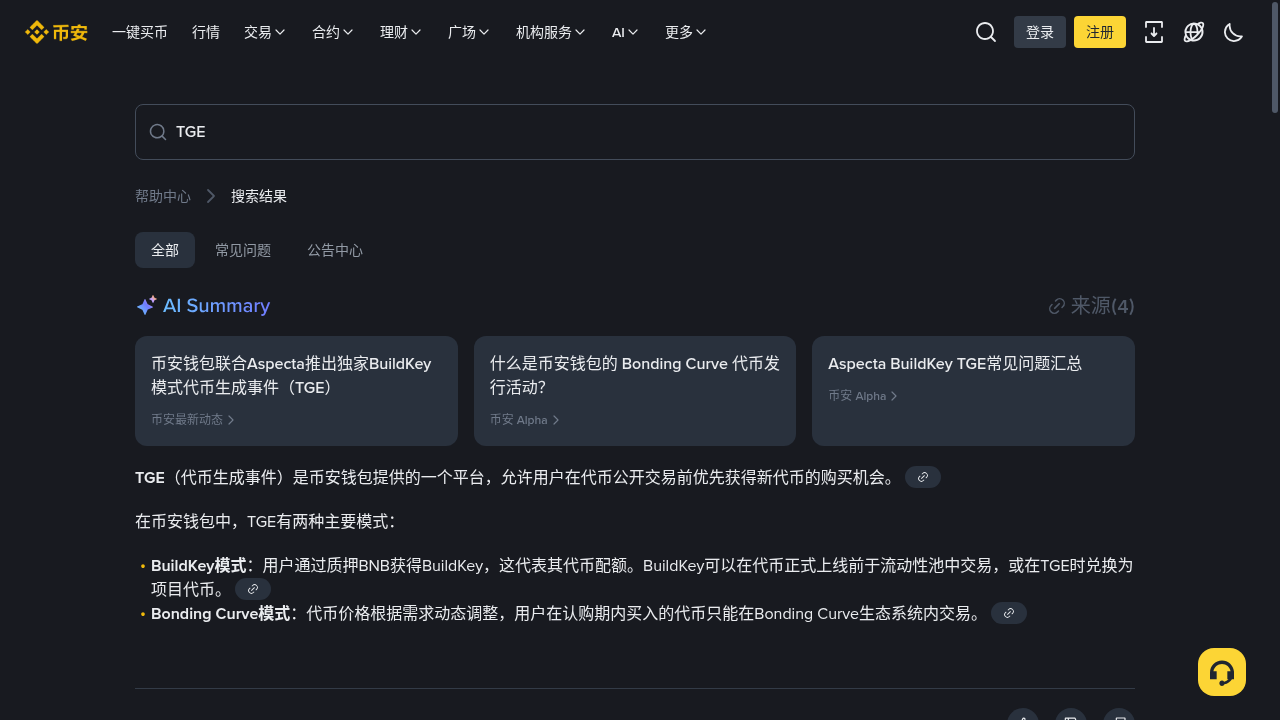Open the language globe icon

pyautogui.click(x=1194, y=32)
